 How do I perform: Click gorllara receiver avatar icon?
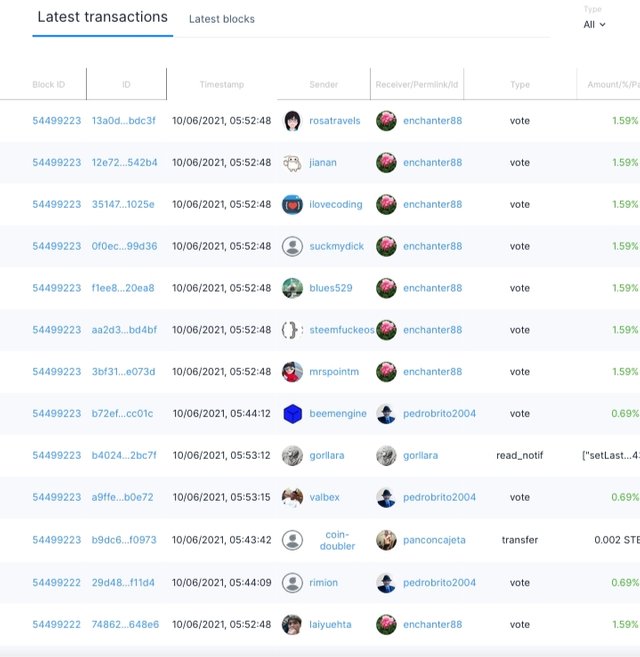[386, 455]
